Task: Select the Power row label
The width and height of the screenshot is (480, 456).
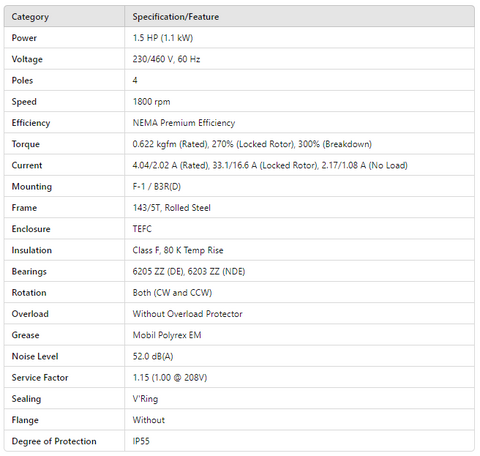Action: click(x=24, y=38)
